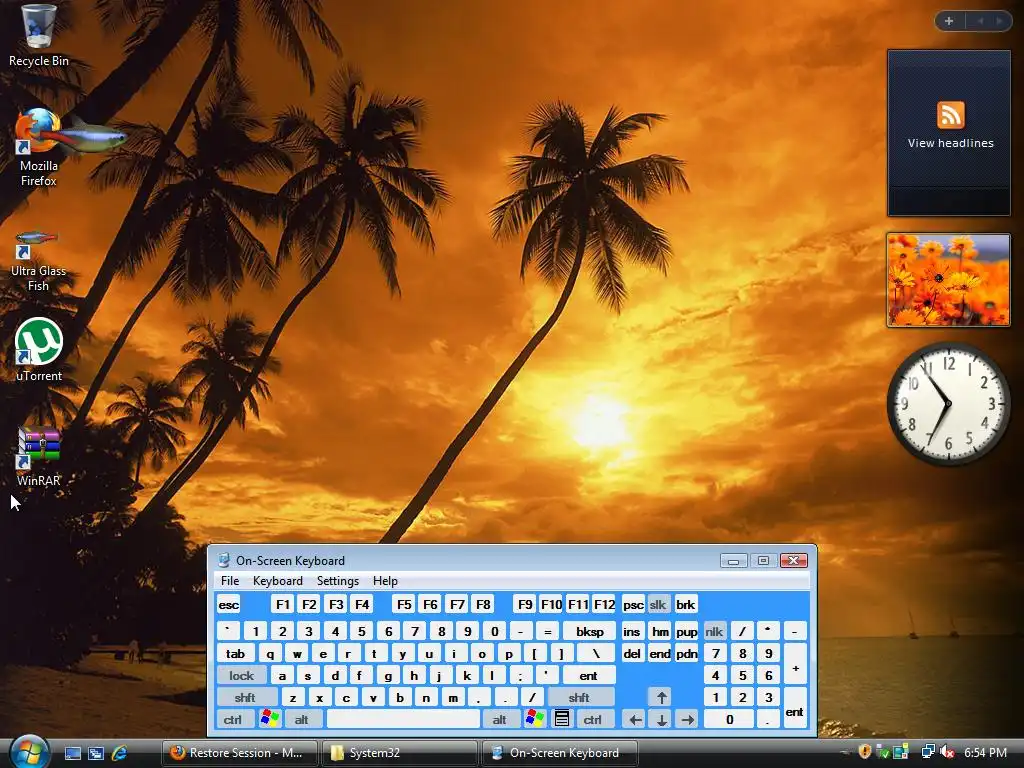1024x768 pixels.
Task: Click the numpad plus key
Action: click(795, 664)
